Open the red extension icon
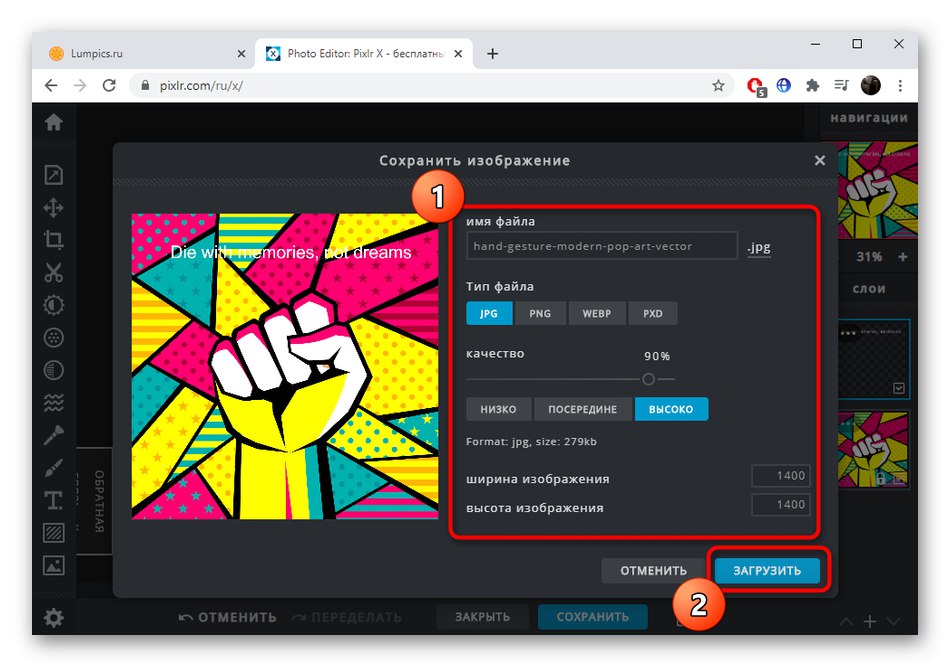 click(x=756, y=86)
